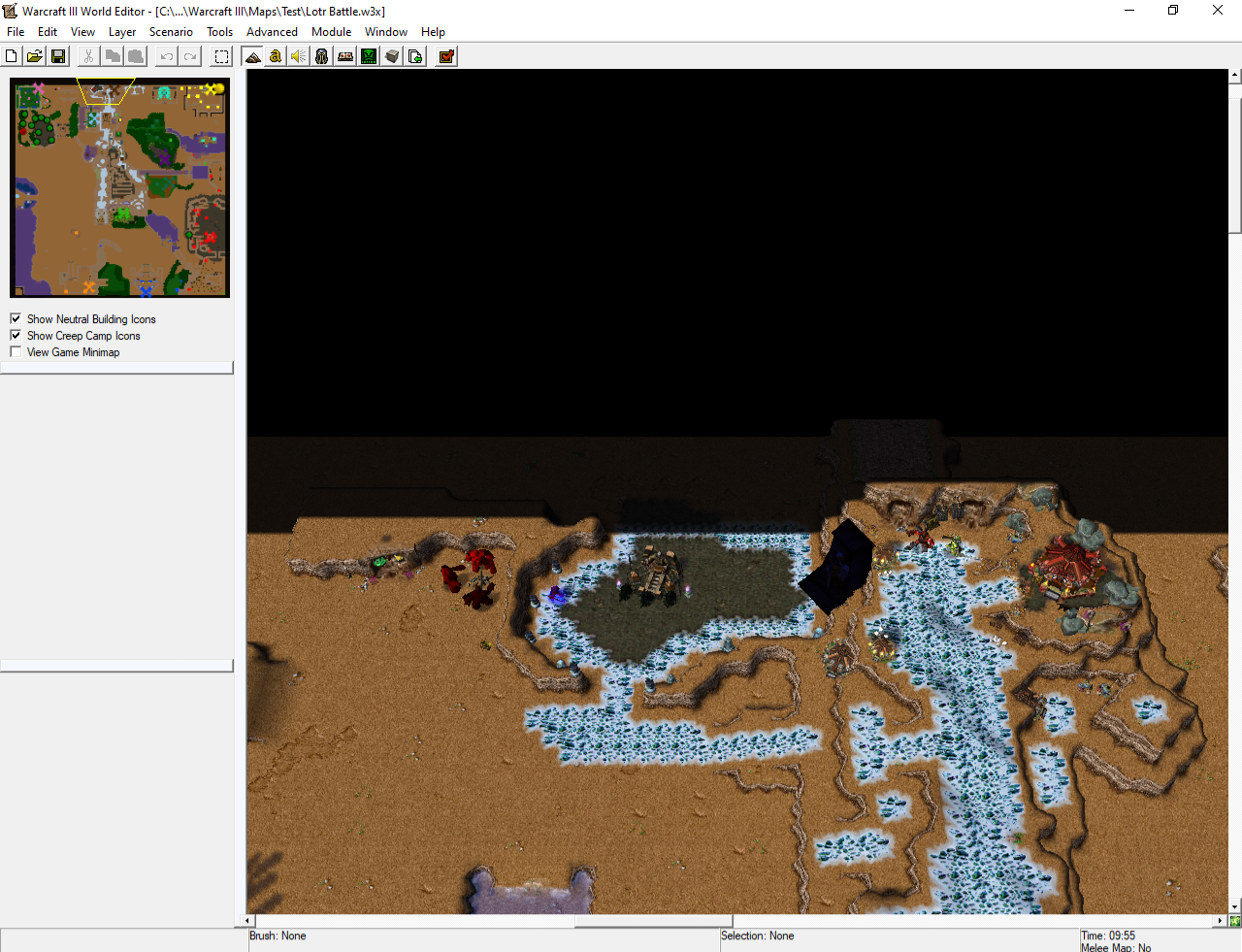Toggle Show Creep Camp Icons checkbox
This screenshot has height=952, width=1242.
pos(16,335)
